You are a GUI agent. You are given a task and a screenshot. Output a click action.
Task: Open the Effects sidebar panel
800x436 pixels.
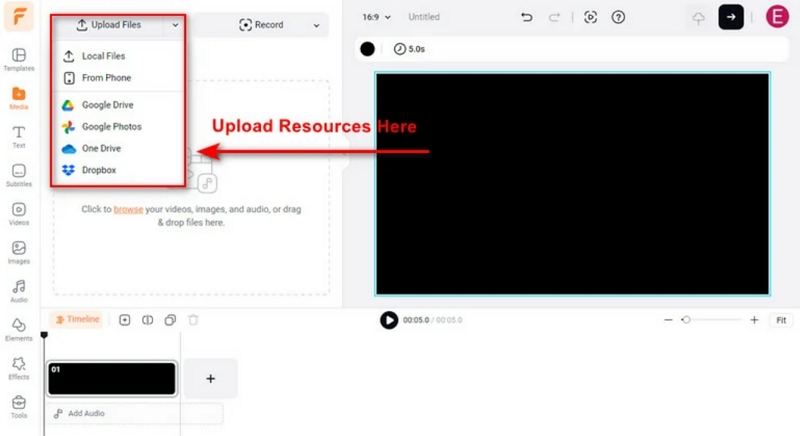click(x=19, y=369)
